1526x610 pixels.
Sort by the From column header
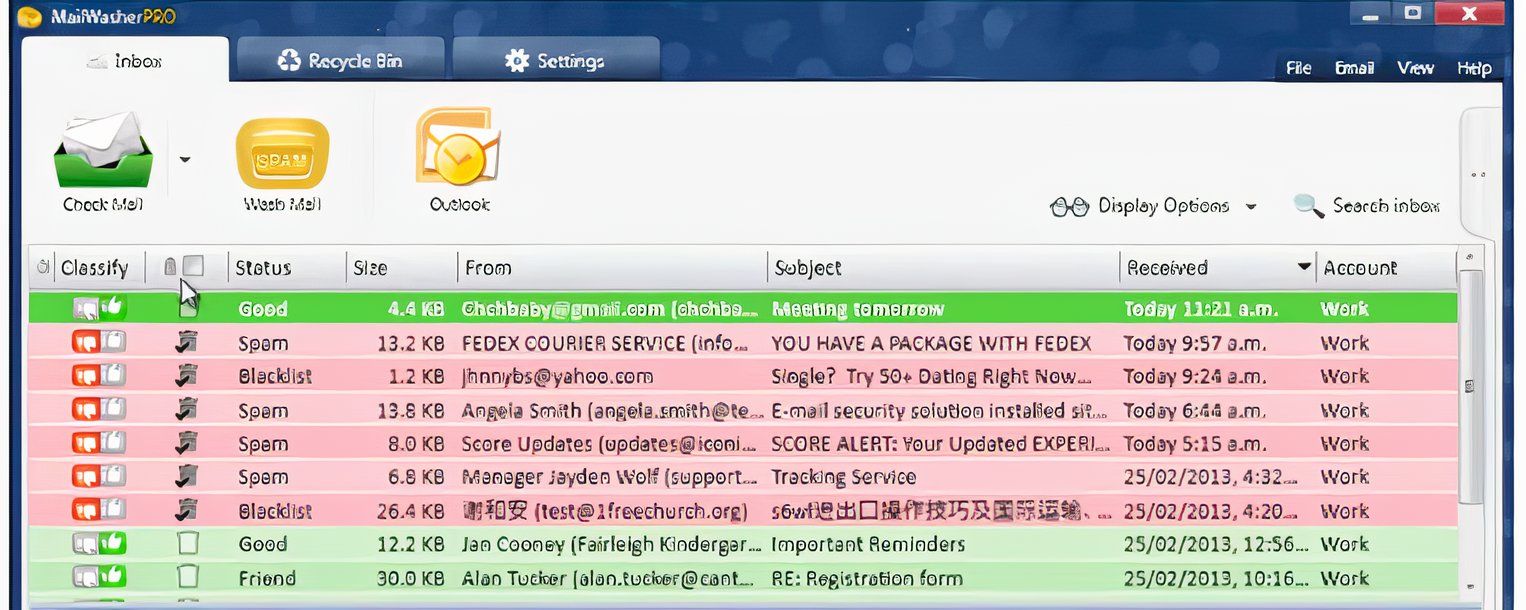(x=612, y=268)
